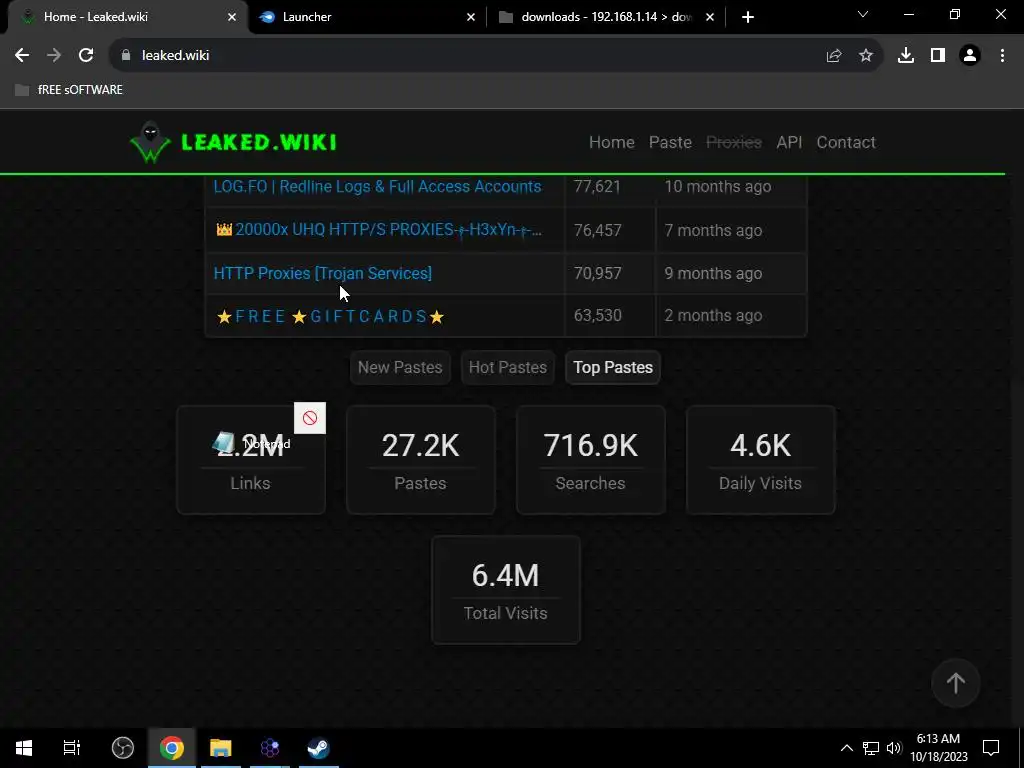Open the Chrome profile avatar
The width and height of the screenshot is (1024, 768).
(970, 56)
